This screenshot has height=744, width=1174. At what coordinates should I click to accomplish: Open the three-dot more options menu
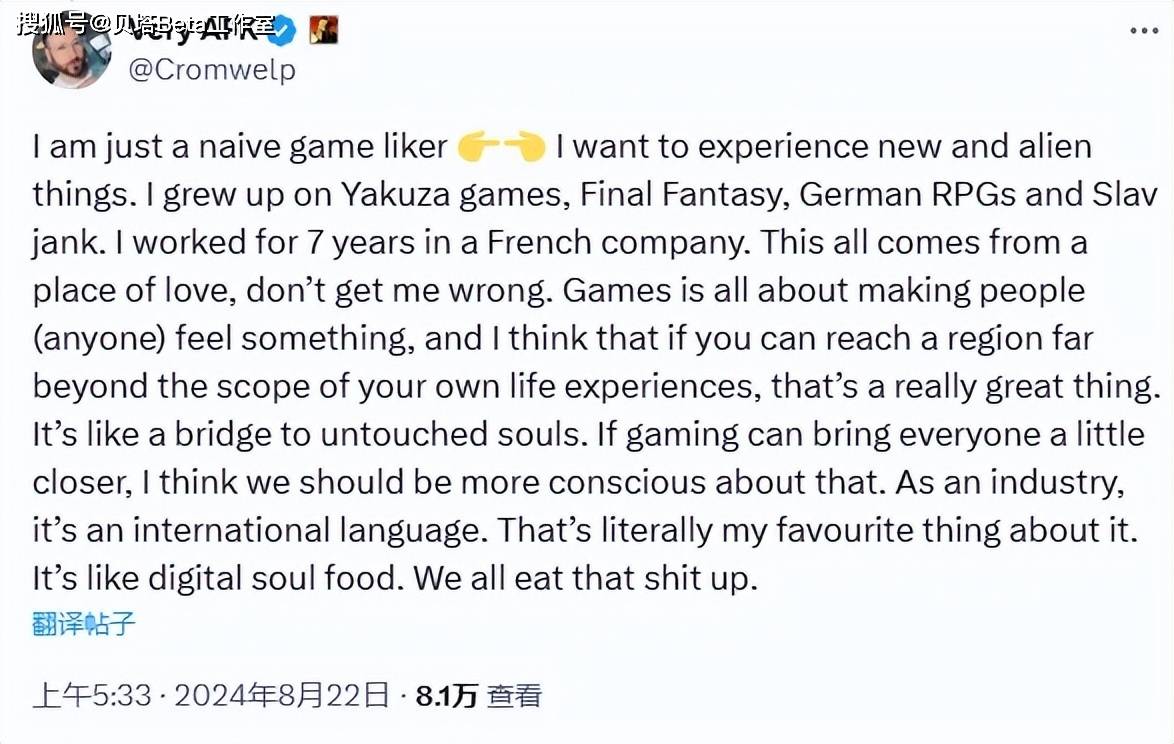coord(1144,31)
